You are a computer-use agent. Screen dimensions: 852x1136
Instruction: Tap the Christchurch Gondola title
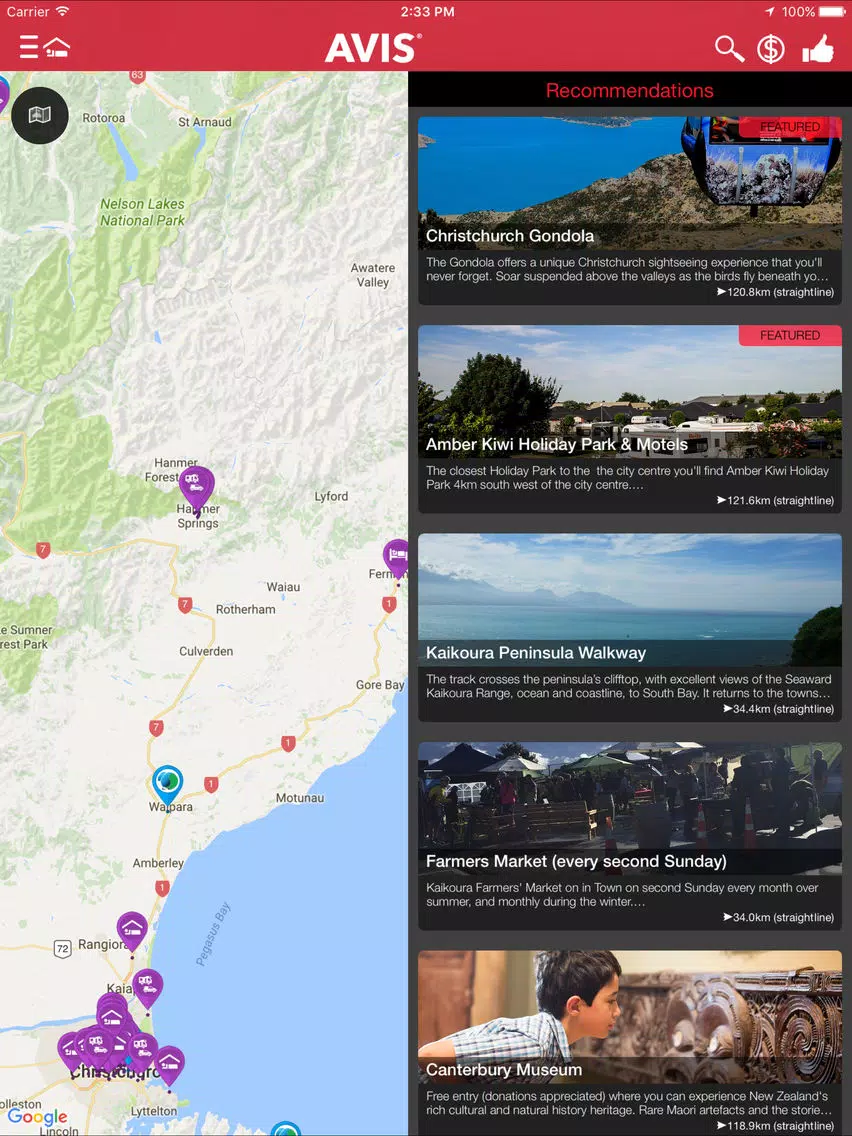coord(510,236)
